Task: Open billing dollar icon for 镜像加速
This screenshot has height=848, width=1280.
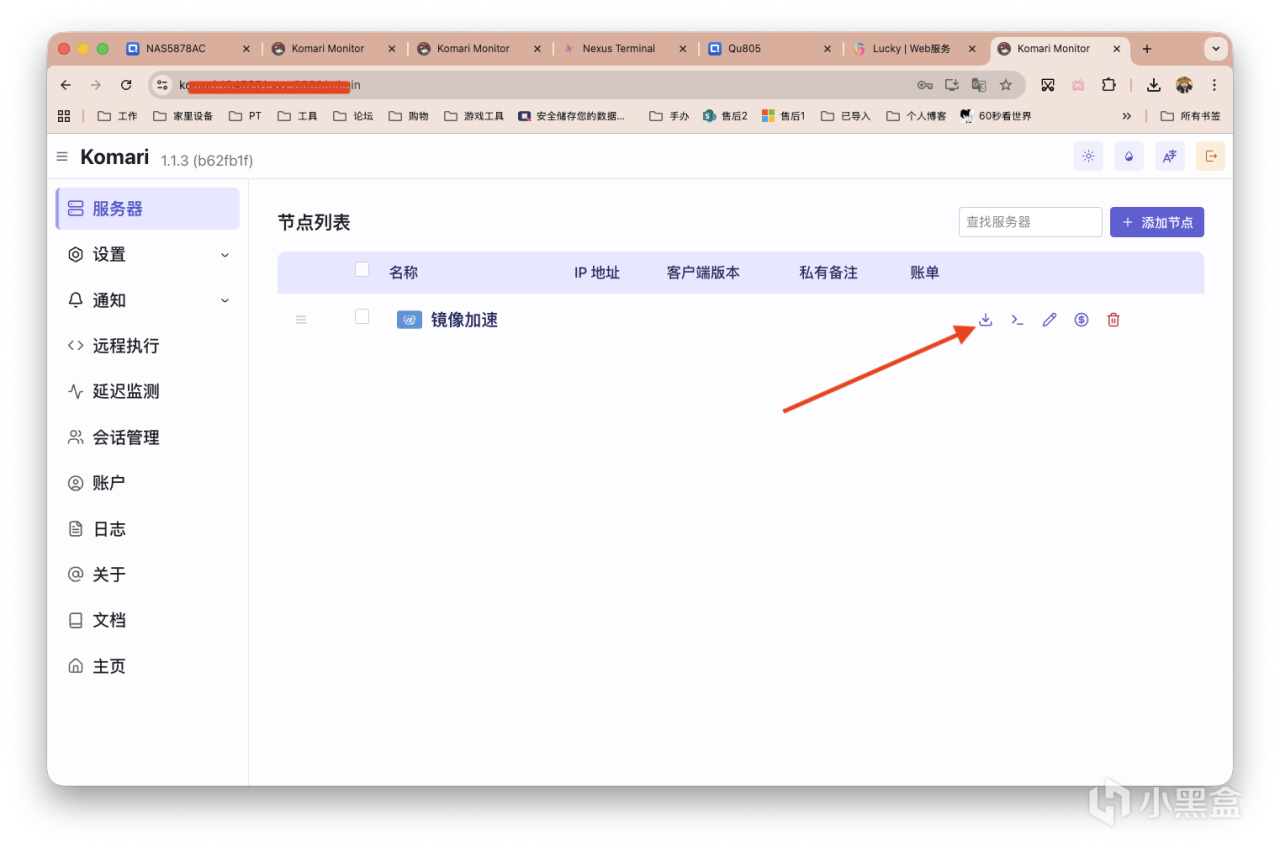Action: [1081, 320]
